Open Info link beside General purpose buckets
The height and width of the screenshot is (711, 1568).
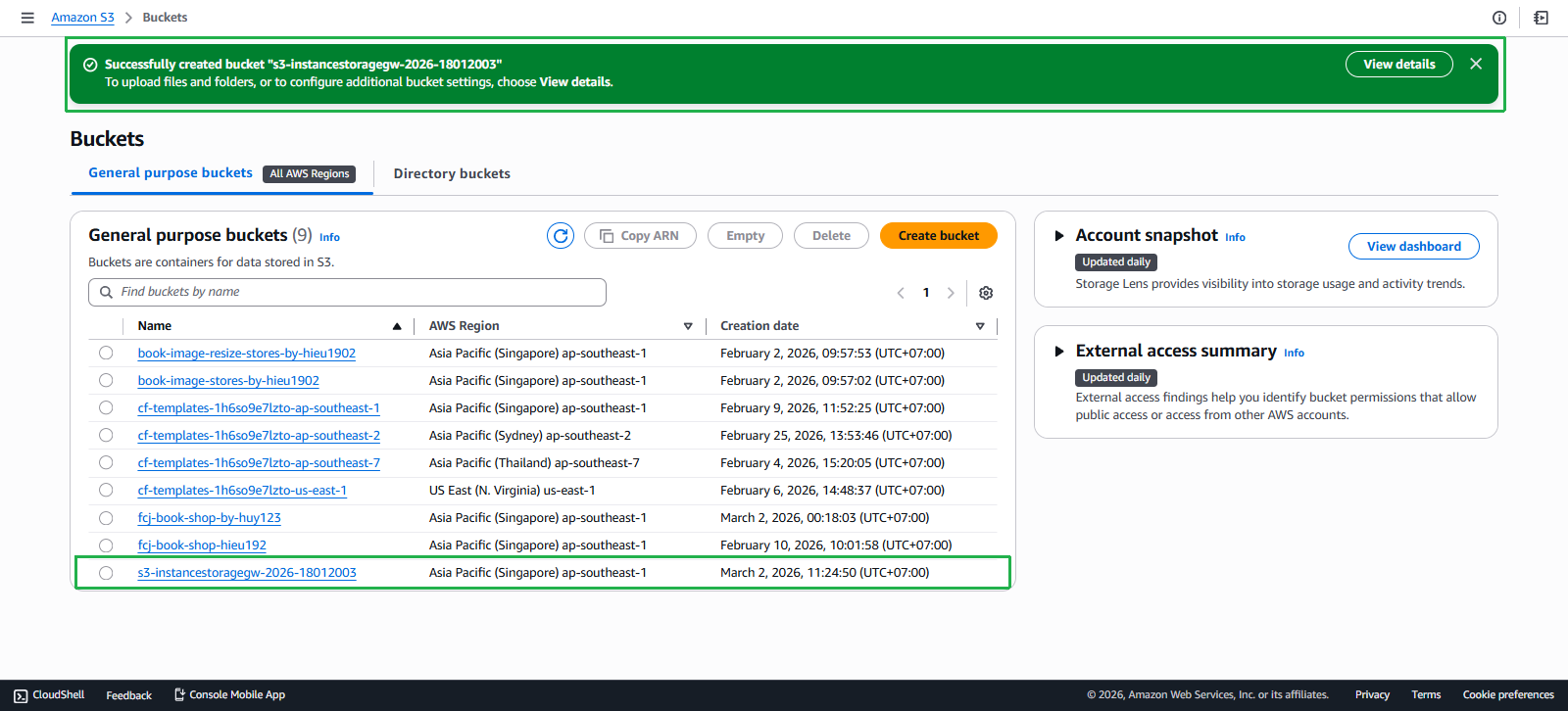329,237
